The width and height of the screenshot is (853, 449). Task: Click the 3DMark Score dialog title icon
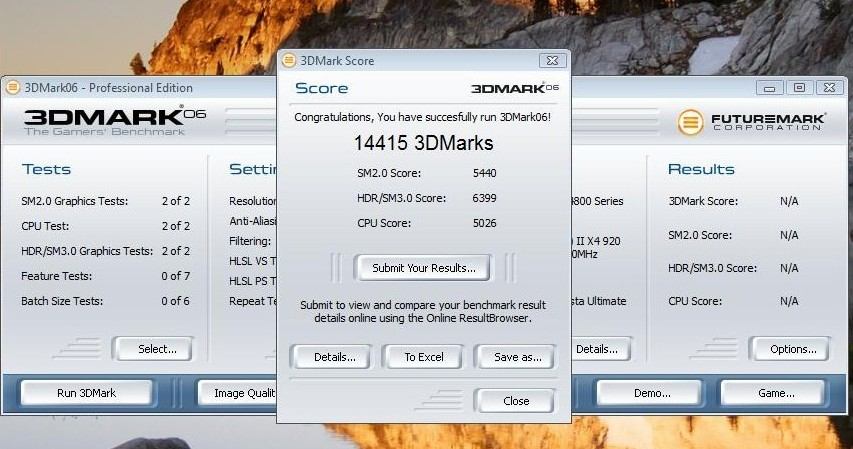click(289, 60)
